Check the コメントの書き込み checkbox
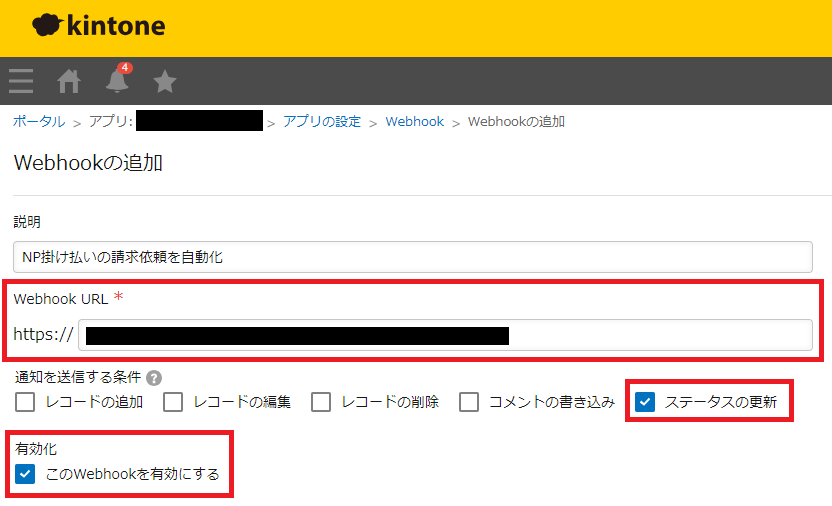The image size is (832, 506). click(469, 402)
